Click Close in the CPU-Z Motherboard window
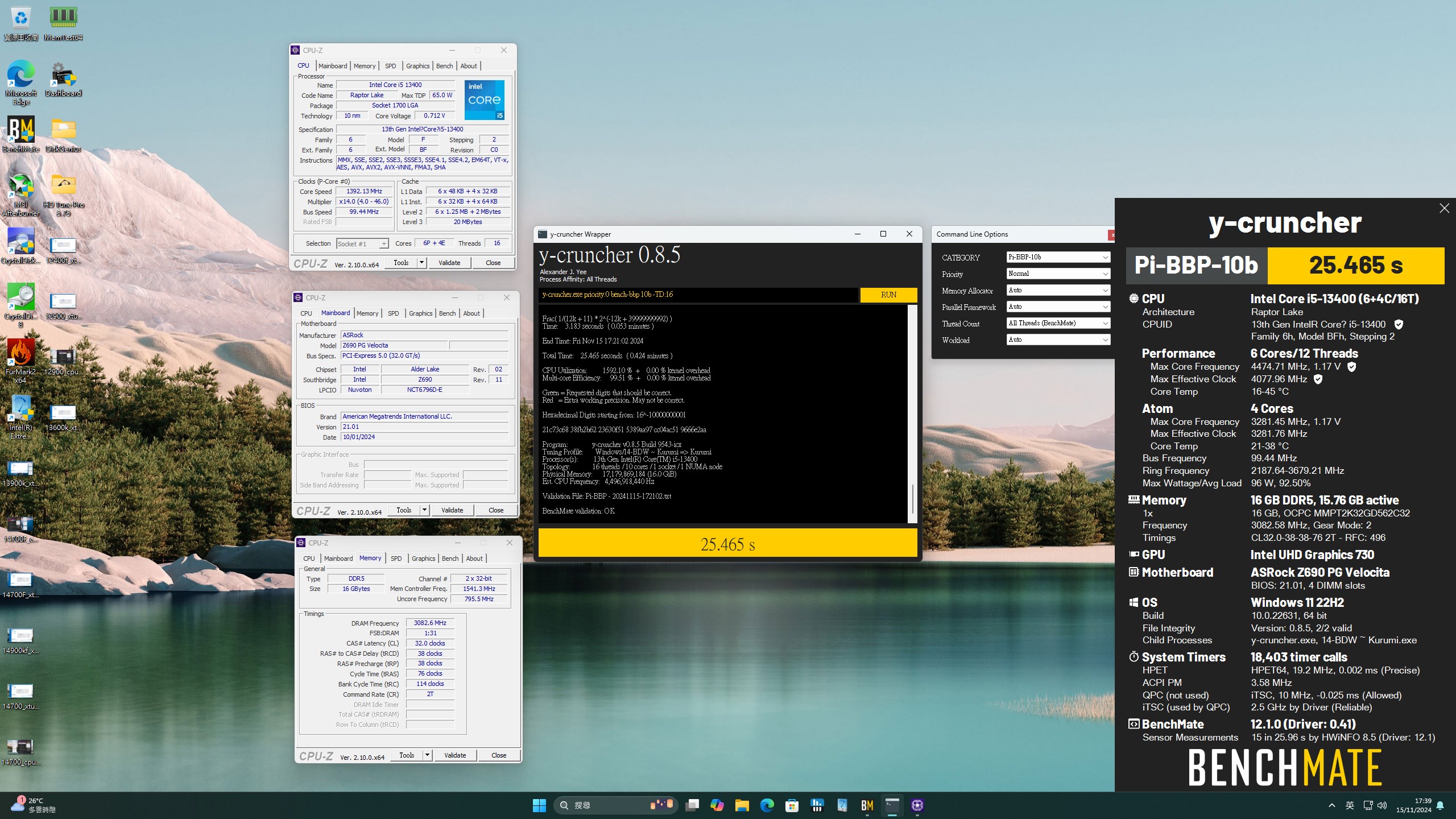The image size is (1456, 819). point(496,510)
